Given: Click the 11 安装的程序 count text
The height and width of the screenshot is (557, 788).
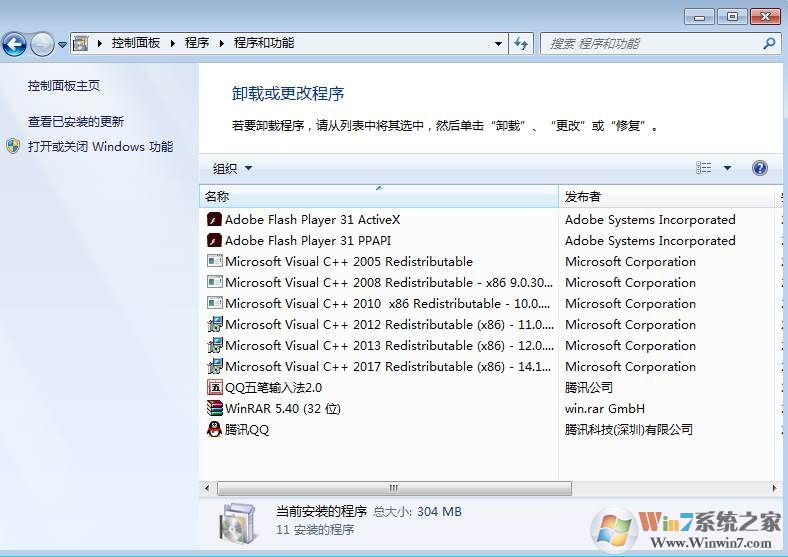Looking at the screenshot, I should pyautogui.click(x=315, y=530).
